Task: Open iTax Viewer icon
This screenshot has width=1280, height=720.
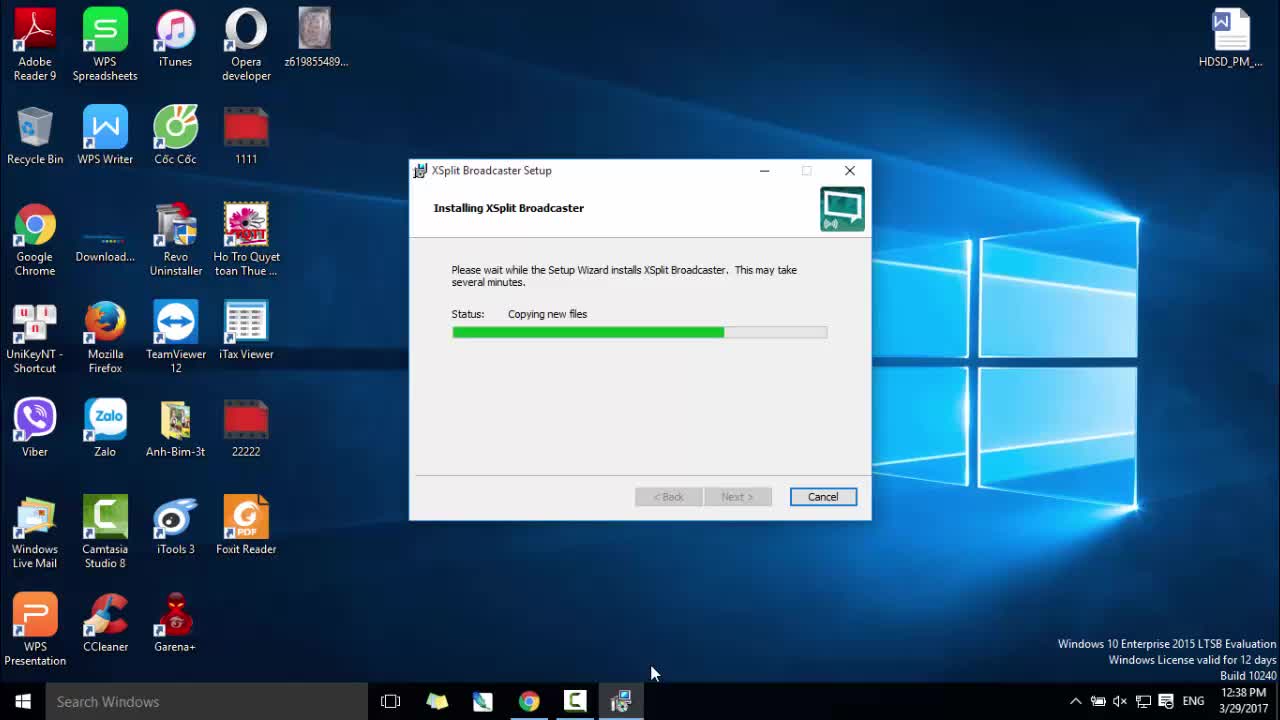Action: (x=246, y=330)
